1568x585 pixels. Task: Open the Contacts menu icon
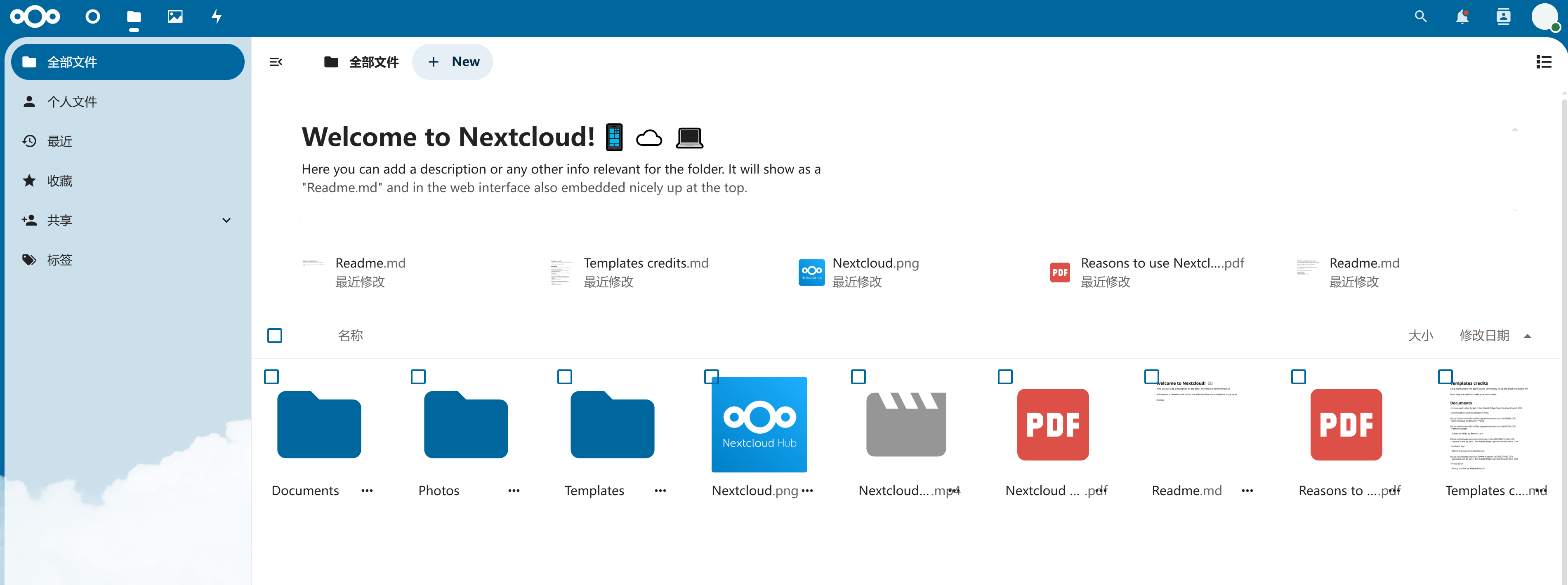1504,16
